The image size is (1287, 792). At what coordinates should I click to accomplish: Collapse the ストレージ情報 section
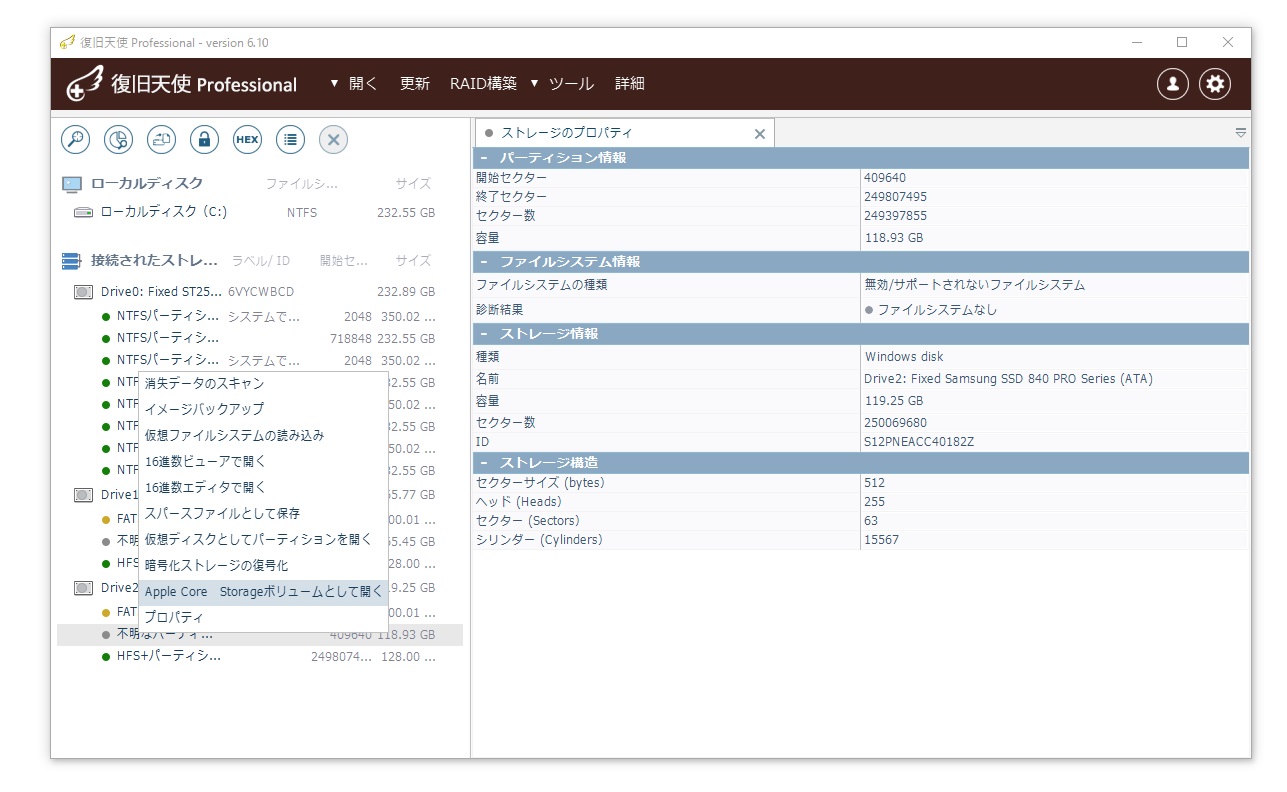coord(484,334)
